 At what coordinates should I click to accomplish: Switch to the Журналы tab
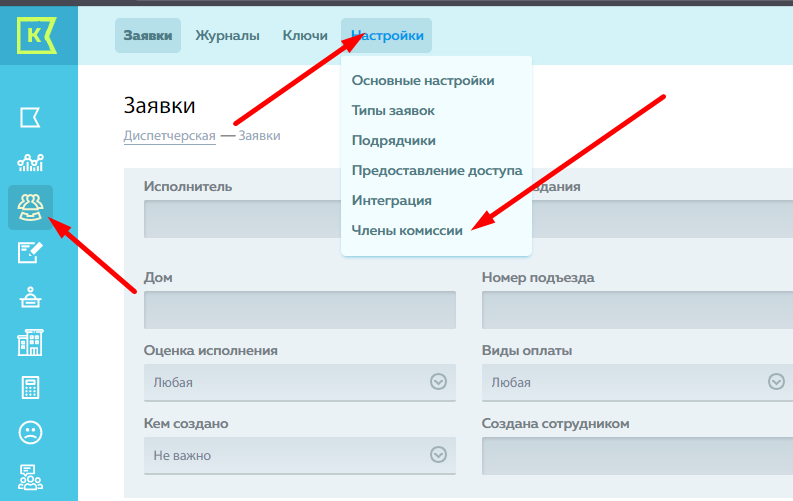click(227, 36)
